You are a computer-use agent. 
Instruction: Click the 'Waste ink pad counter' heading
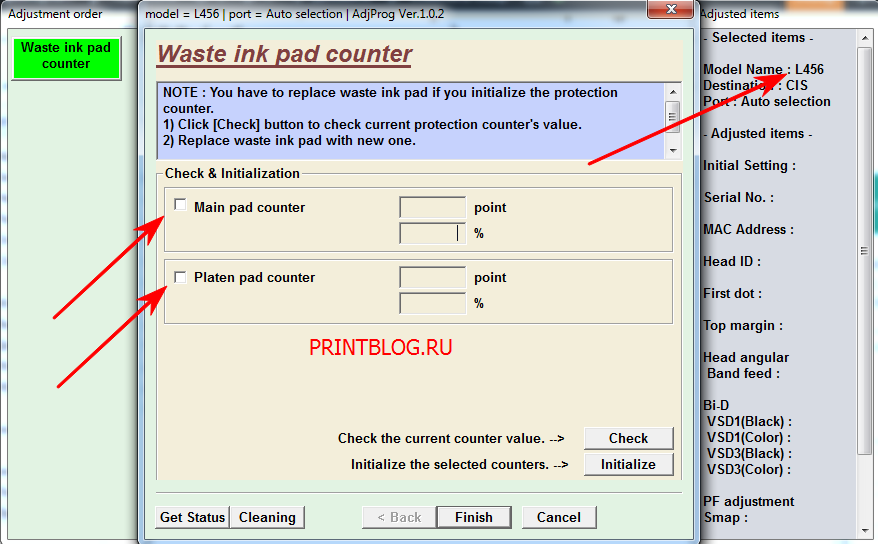click(284, 54)
